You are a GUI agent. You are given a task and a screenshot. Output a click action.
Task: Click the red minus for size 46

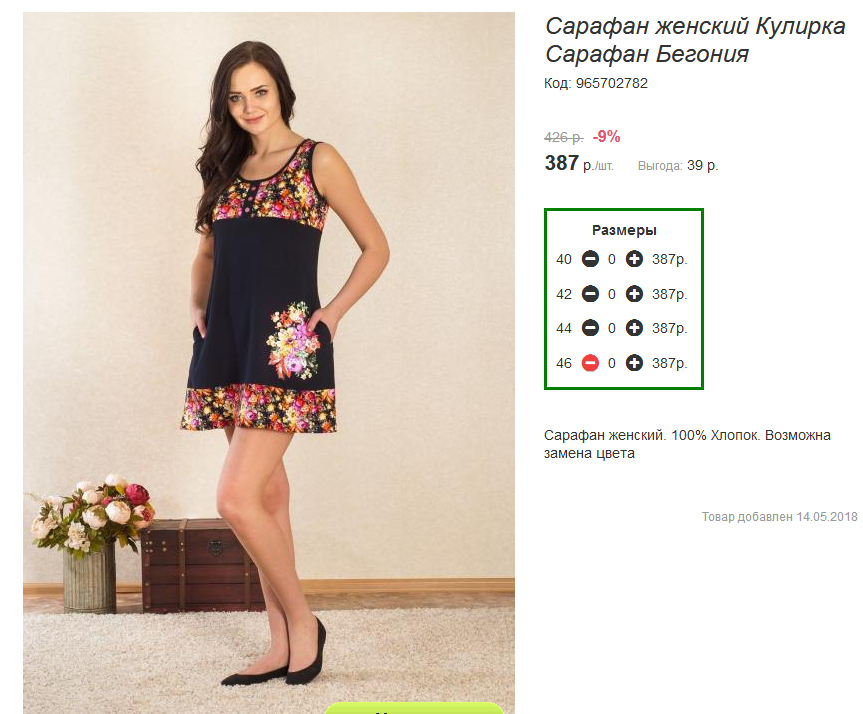590,363
